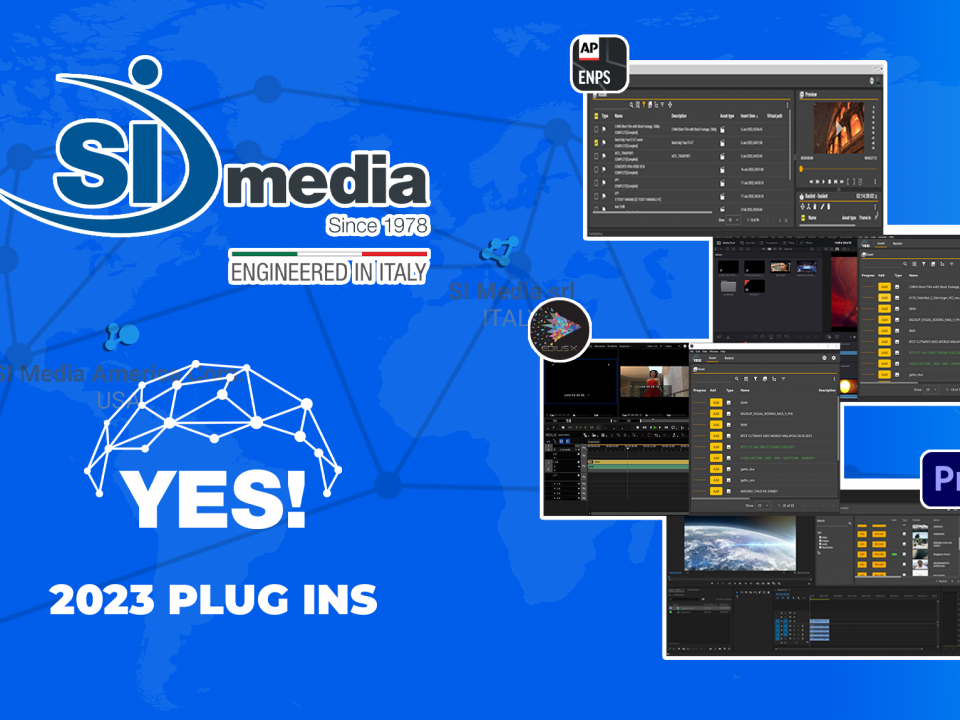This screenshot has height=720, width=960.
Task: Open Show rows dropdown in EDIUS YES plugin
Action: pyautogui.click(x=763, y=505)
